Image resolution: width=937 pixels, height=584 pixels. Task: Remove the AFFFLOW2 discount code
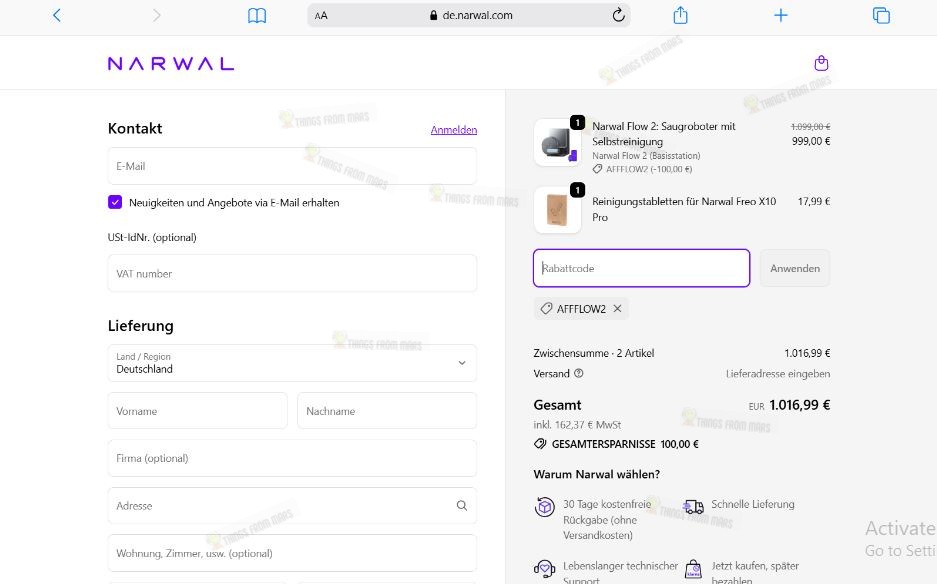pos(617,308)
